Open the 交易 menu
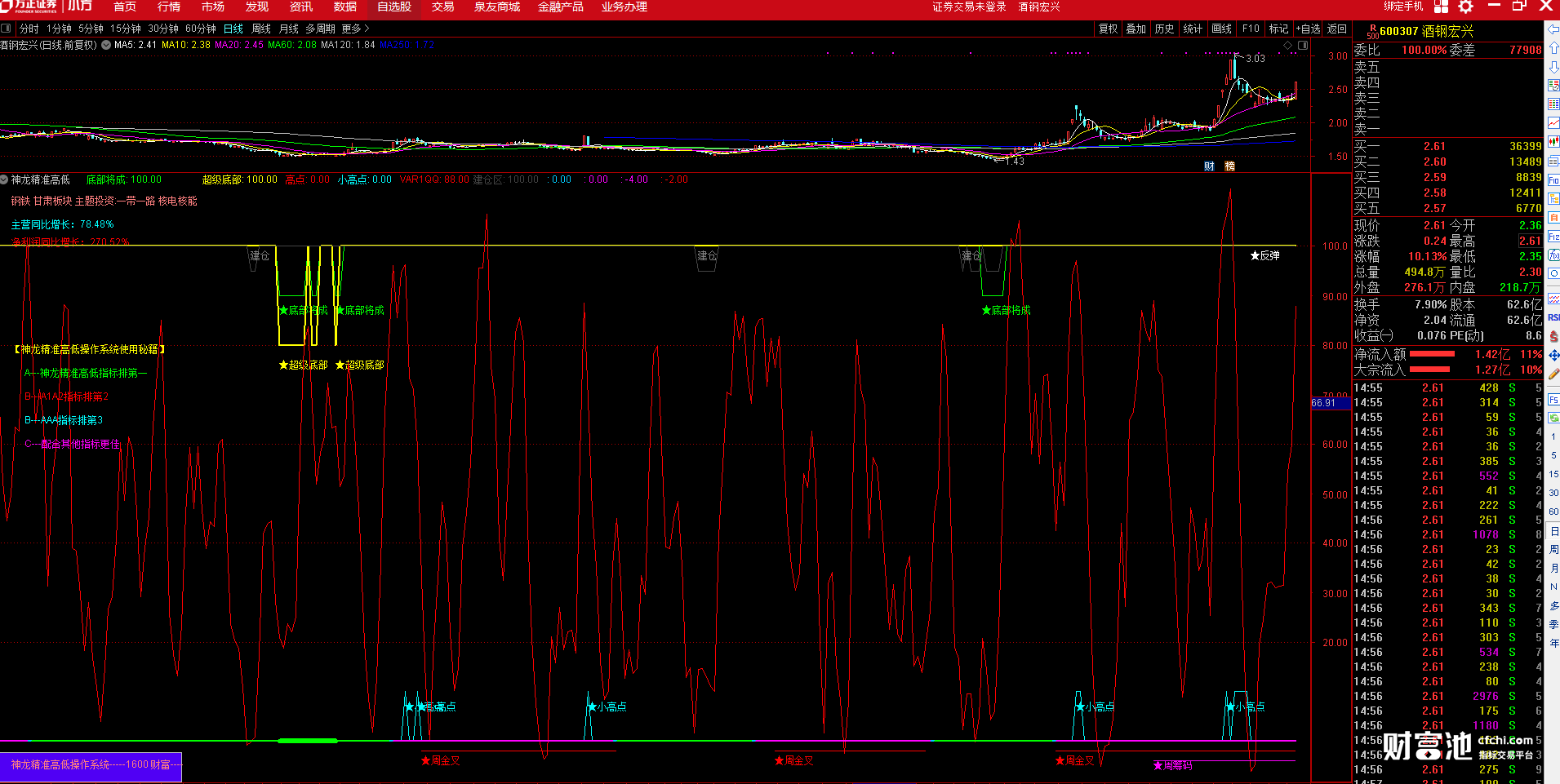Screen dimensions: 1560x784 [443, 7]
